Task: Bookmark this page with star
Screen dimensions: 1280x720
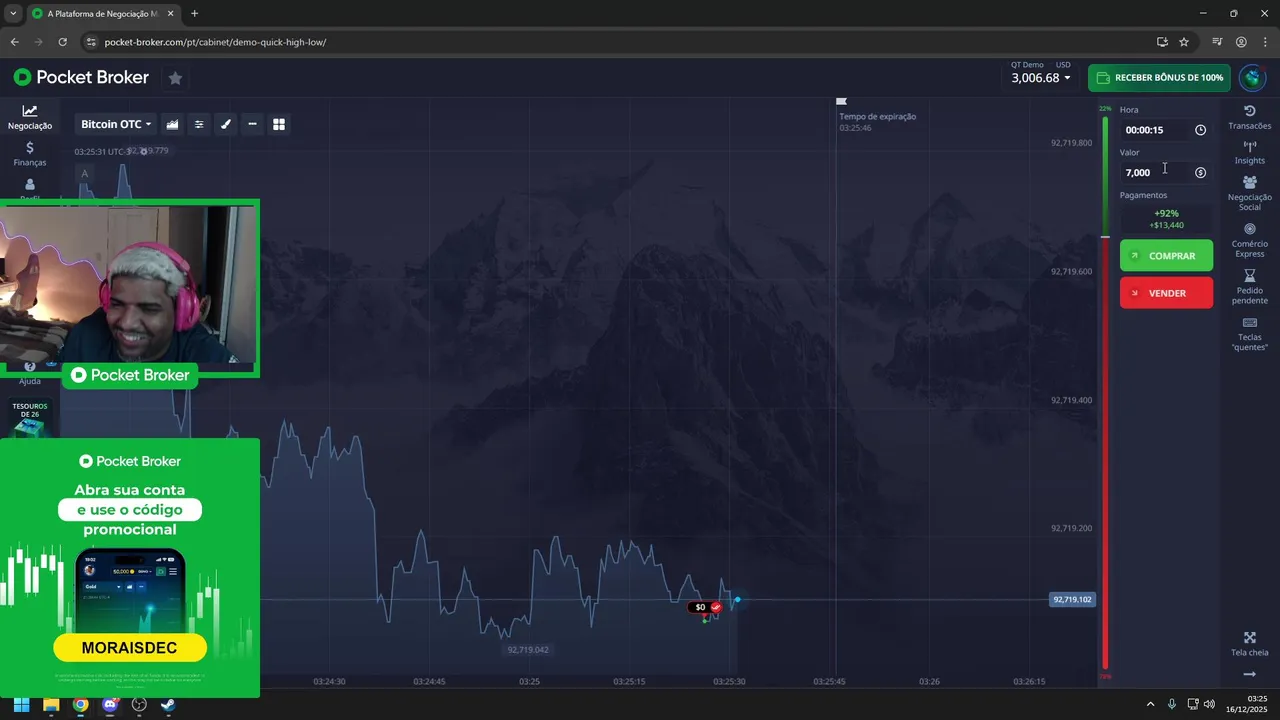Action: tap(1184, 42)
